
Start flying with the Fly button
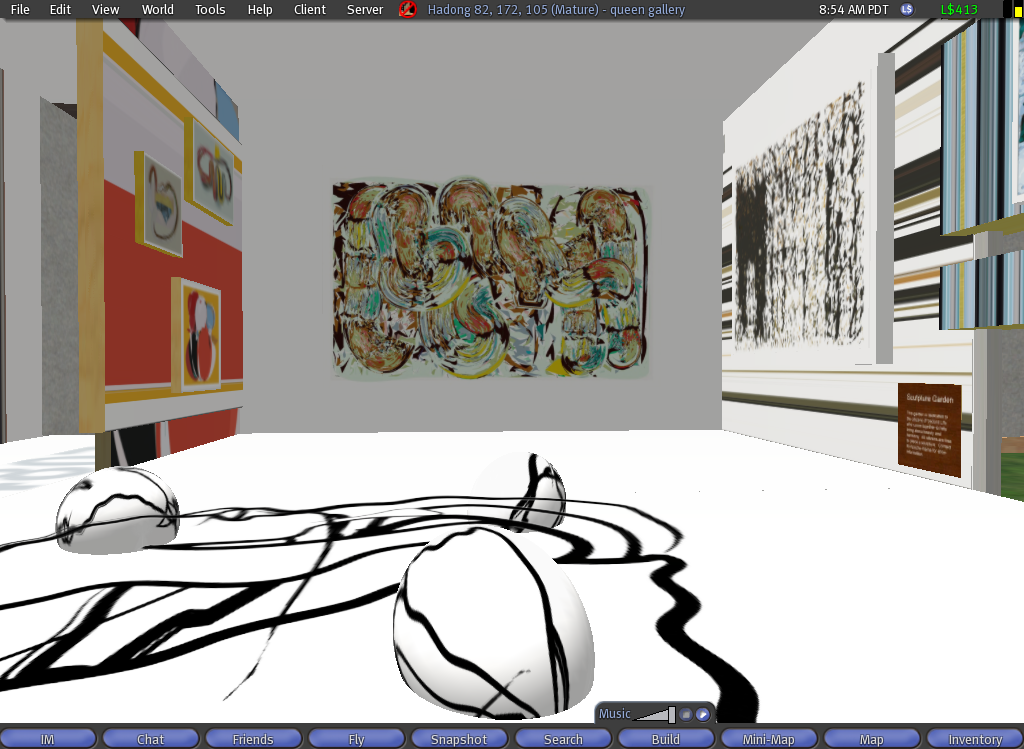pos(356,739)
